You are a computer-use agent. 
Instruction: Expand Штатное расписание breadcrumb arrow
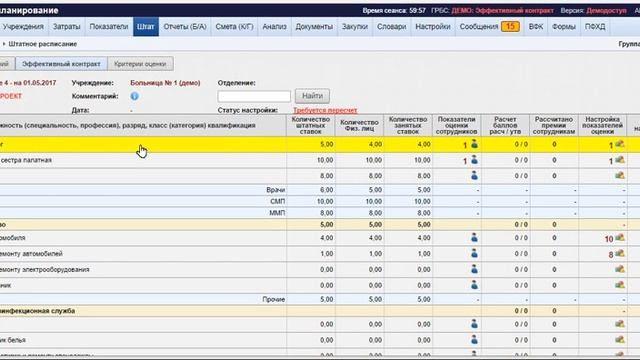[4, 44]
